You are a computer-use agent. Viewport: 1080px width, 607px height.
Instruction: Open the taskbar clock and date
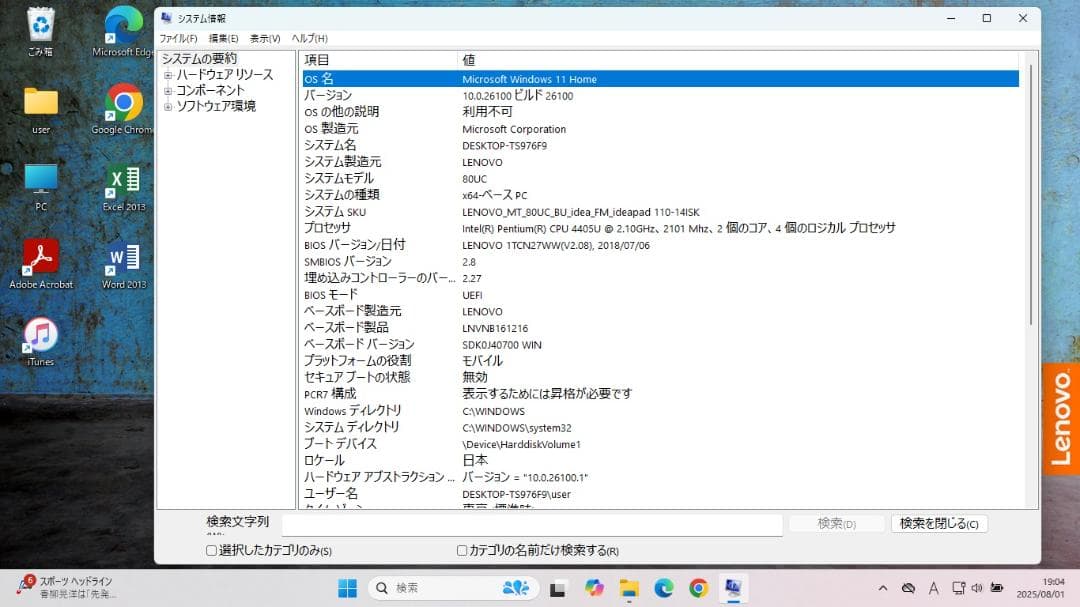[x=1040, y=588]
